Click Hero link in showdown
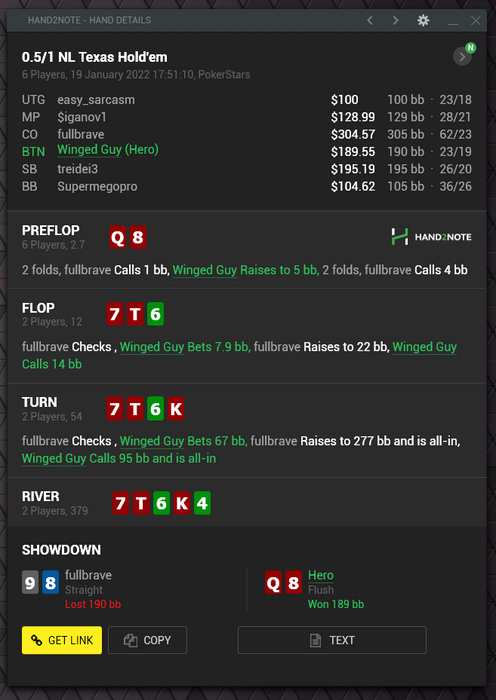Screen dimensions: 496x700 coord(321,575)
